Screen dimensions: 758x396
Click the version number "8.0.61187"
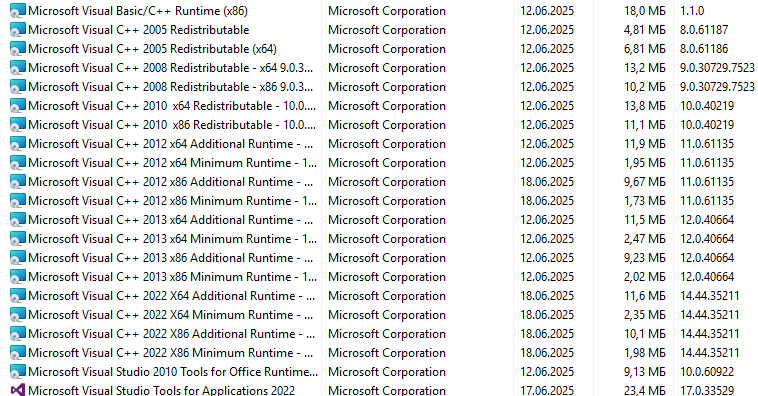(x=704, y=30)
